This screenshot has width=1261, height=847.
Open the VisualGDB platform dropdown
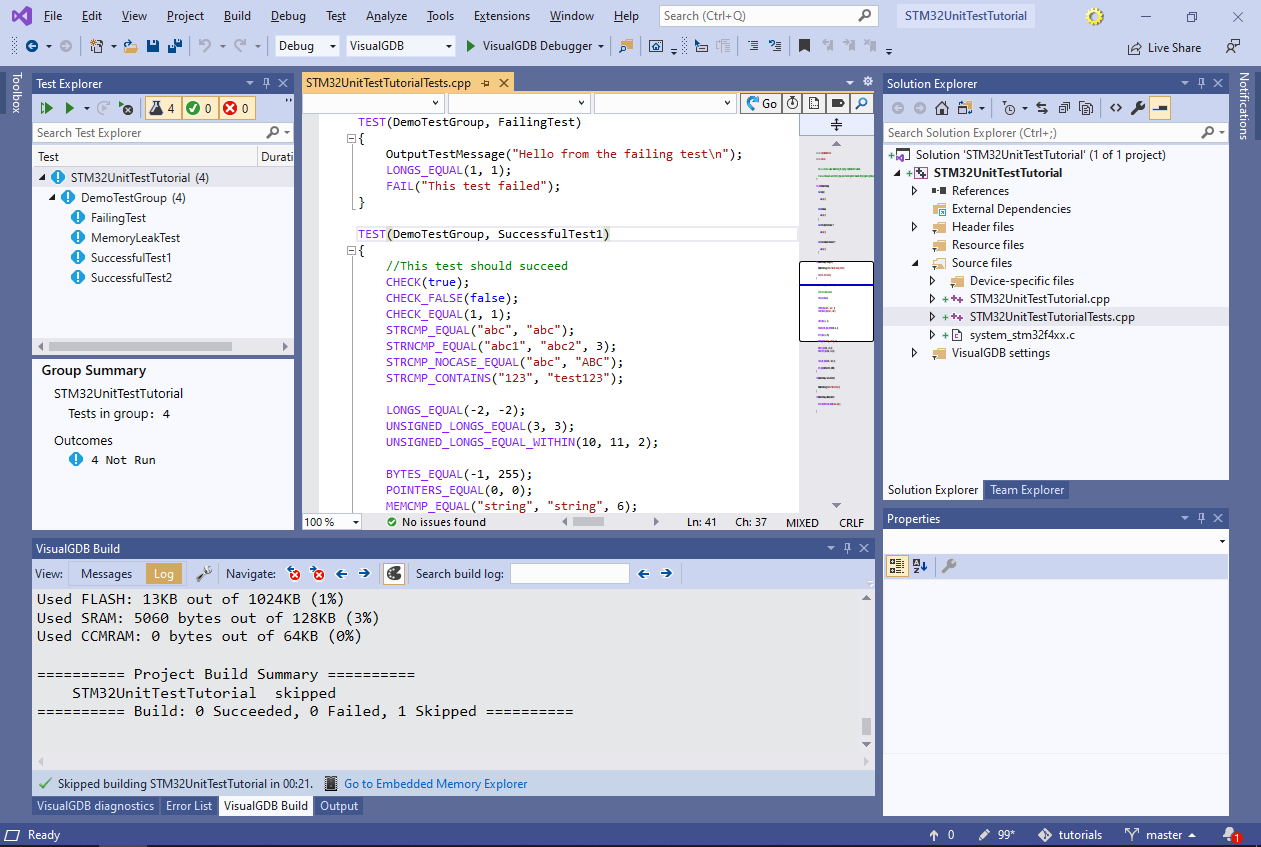pyautogui.click(x=402, y=46)
